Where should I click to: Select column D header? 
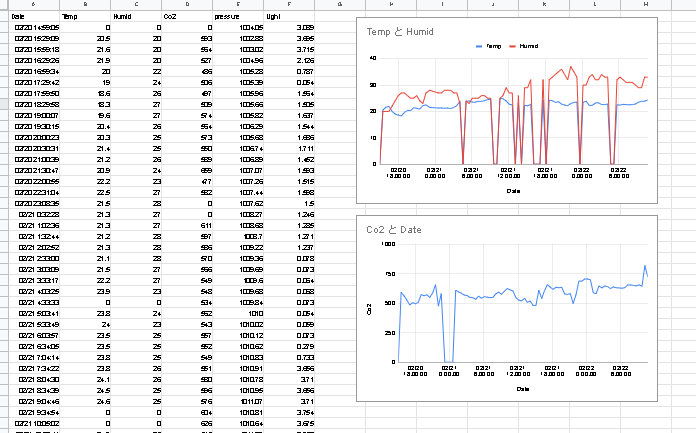point(186,5)
